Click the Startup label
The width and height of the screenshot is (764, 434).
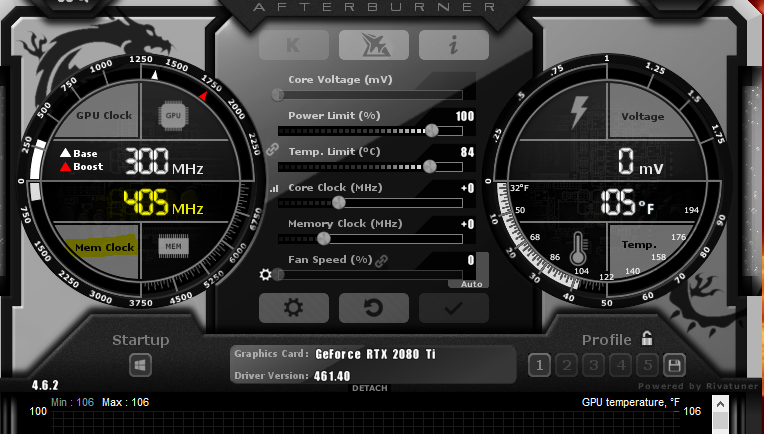[x=140, y=340]
